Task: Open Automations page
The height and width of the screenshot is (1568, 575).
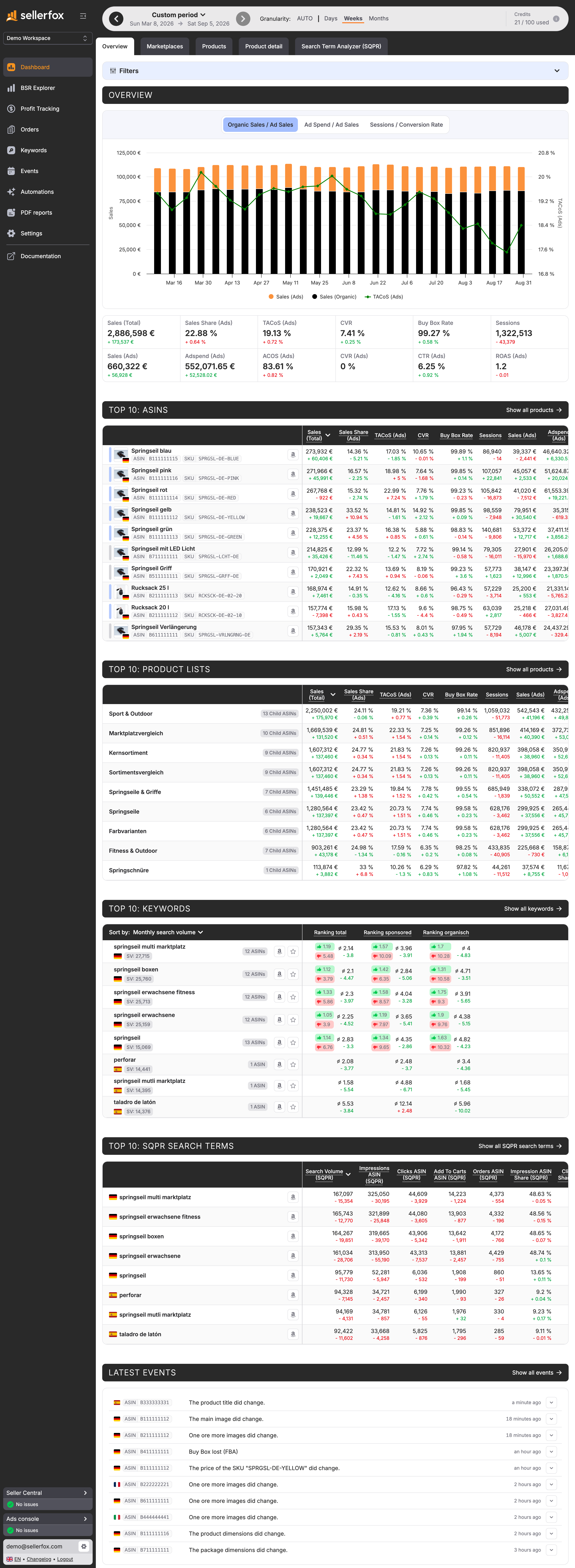Action: (x=48, y=192)
